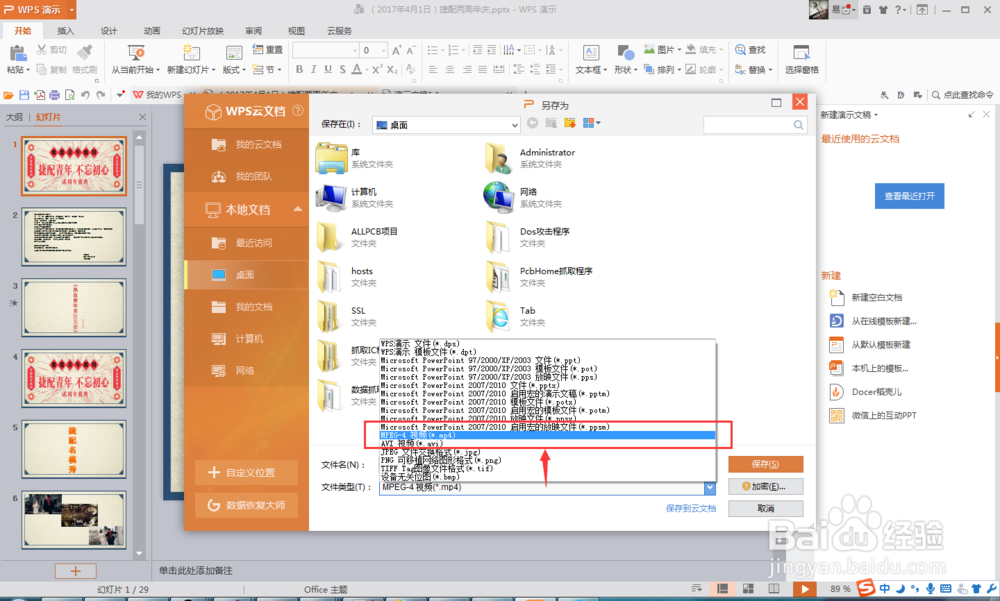Viewport: 1000px width, 601px height.
Task: Click the Find (查找) magnifier icon
Action: 740,50
